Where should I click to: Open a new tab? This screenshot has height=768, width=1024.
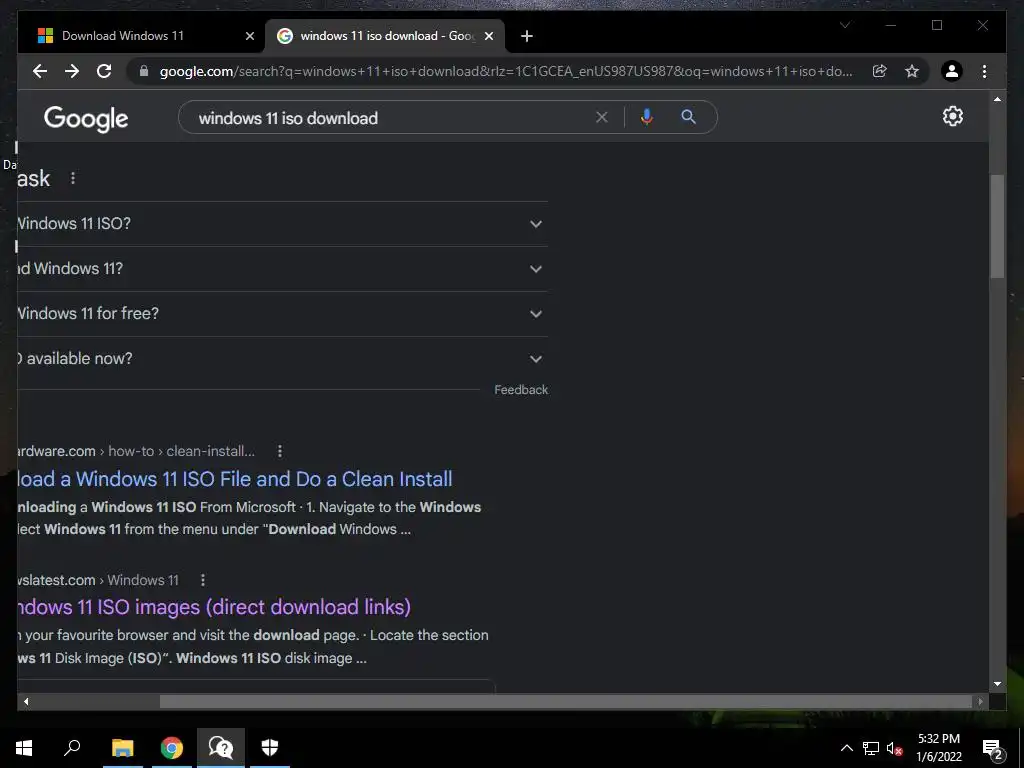527,36
